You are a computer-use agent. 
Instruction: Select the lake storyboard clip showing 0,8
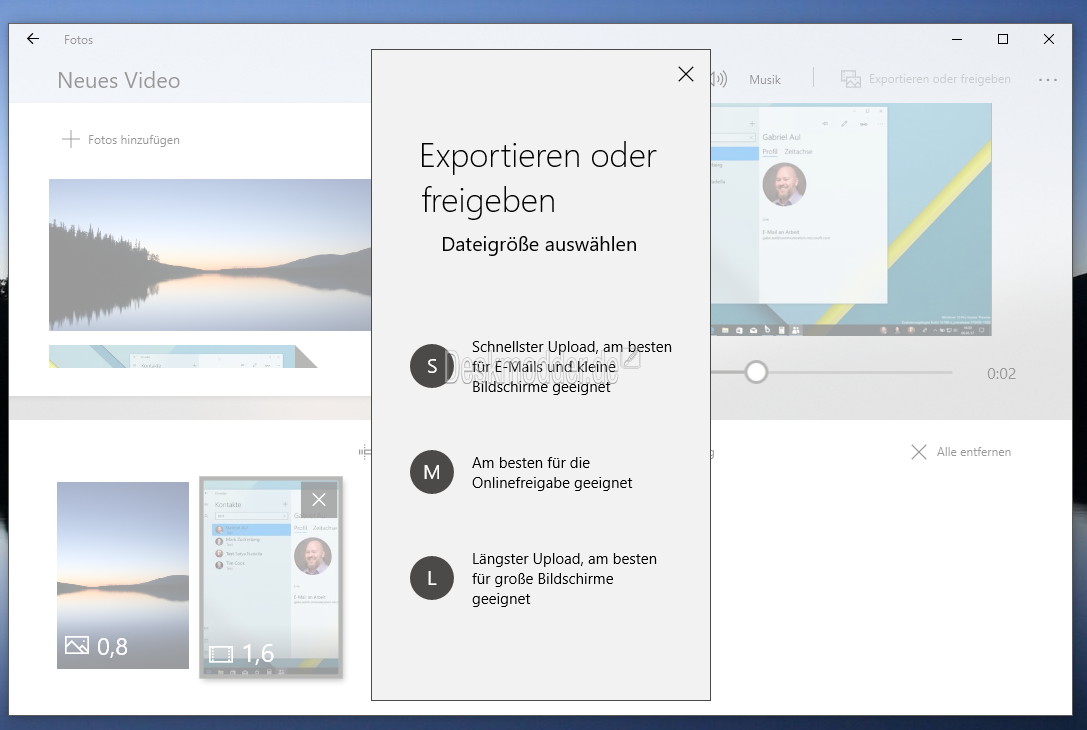[123, 575]
